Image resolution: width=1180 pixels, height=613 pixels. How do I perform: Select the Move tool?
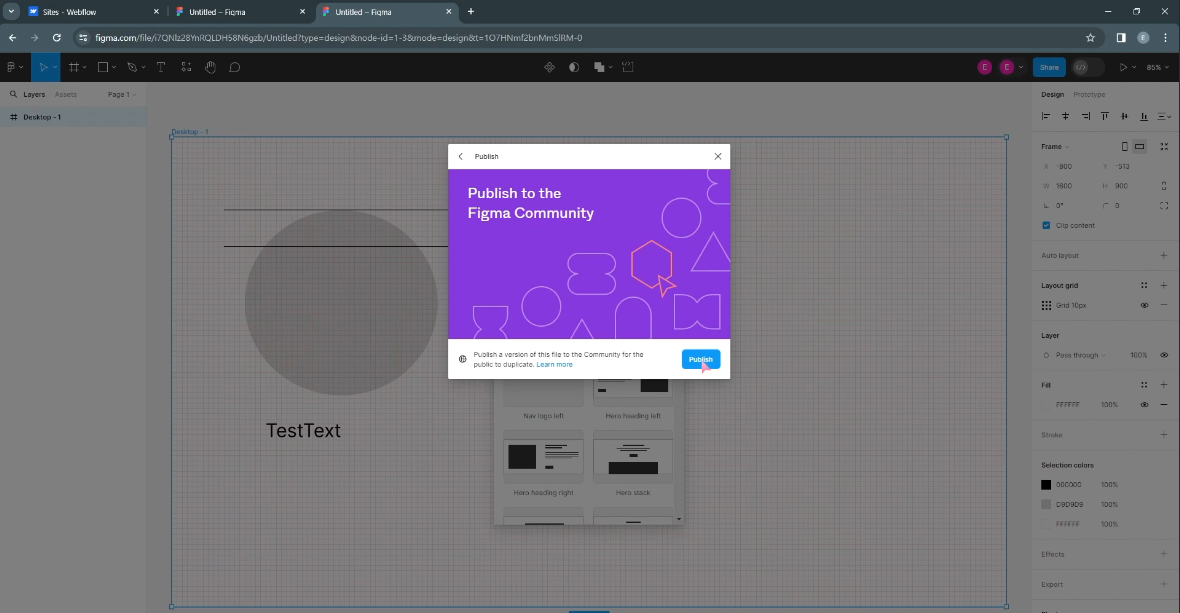[43, 67]
